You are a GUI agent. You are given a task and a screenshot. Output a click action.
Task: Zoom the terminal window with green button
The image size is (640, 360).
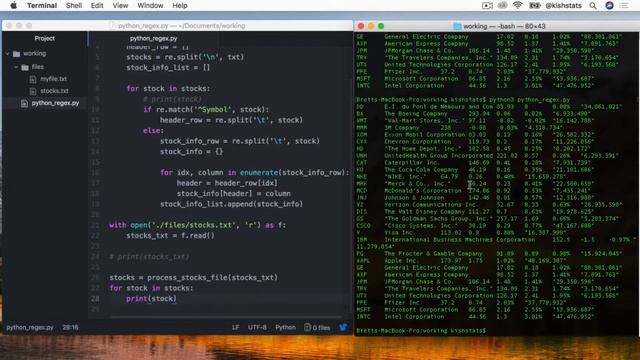(x=381, y=26)
